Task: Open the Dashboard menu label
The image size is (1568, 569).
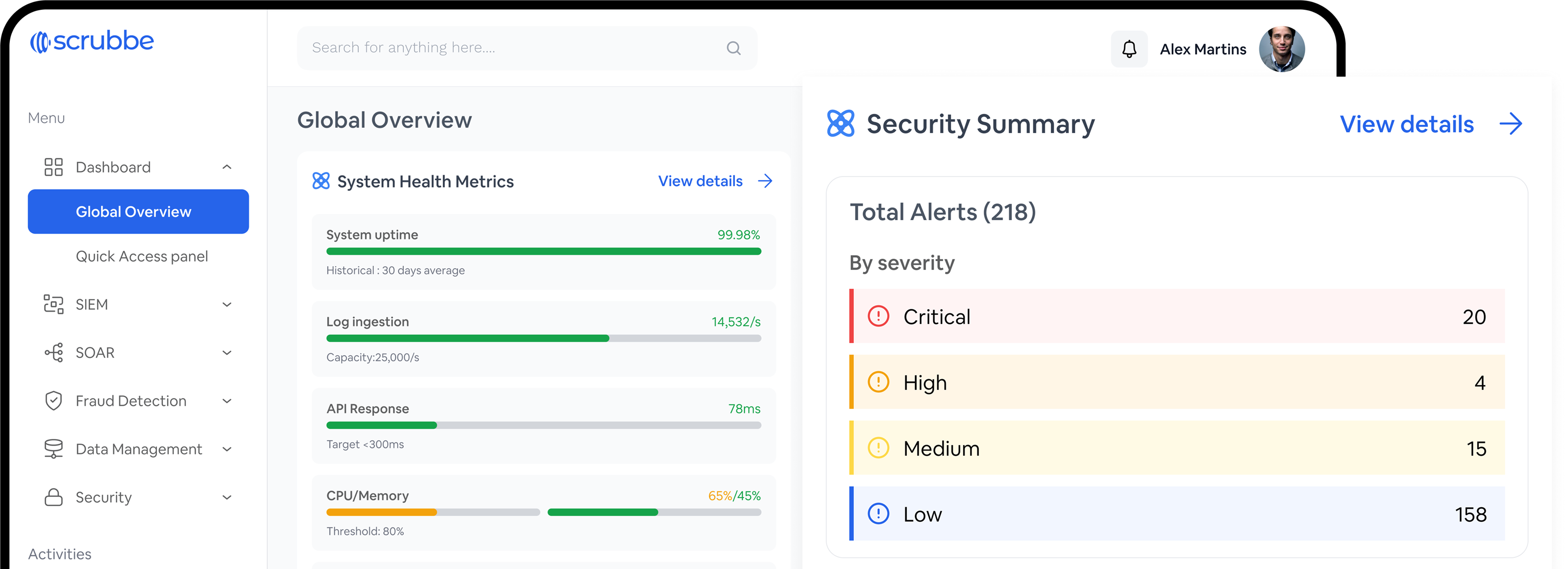Action: point(113,167)
